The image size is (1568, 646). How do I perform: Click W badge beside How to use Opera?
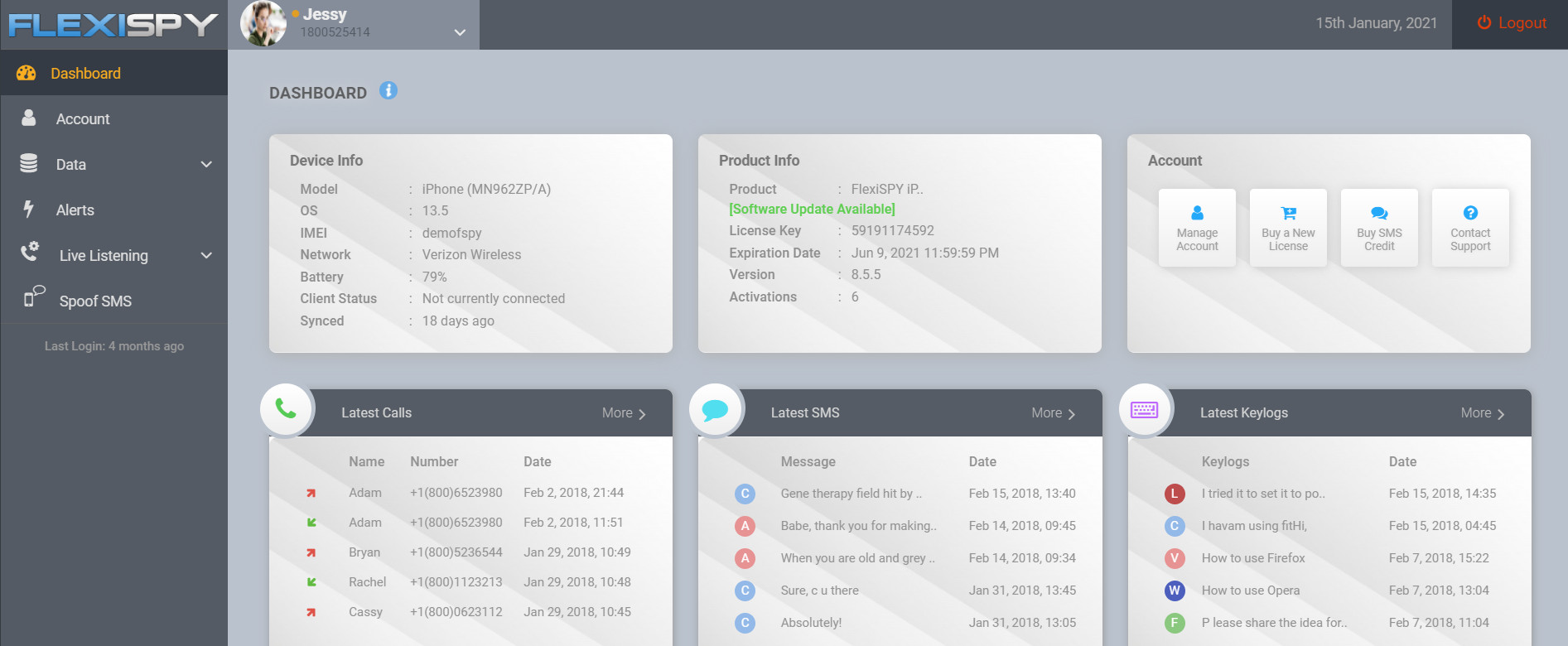click(x=1174, y=591)
